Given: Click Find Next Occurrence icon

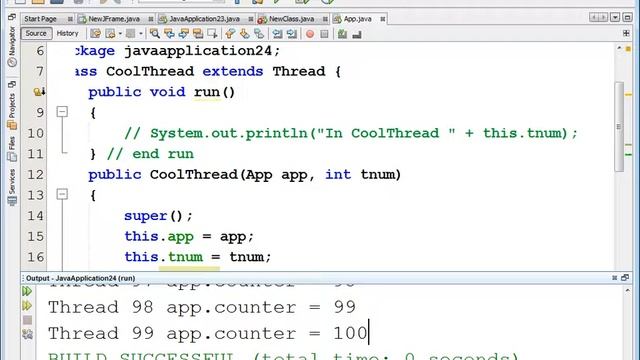Looking at the screenshot, I should pyautogui.click(x=183, y=33).
